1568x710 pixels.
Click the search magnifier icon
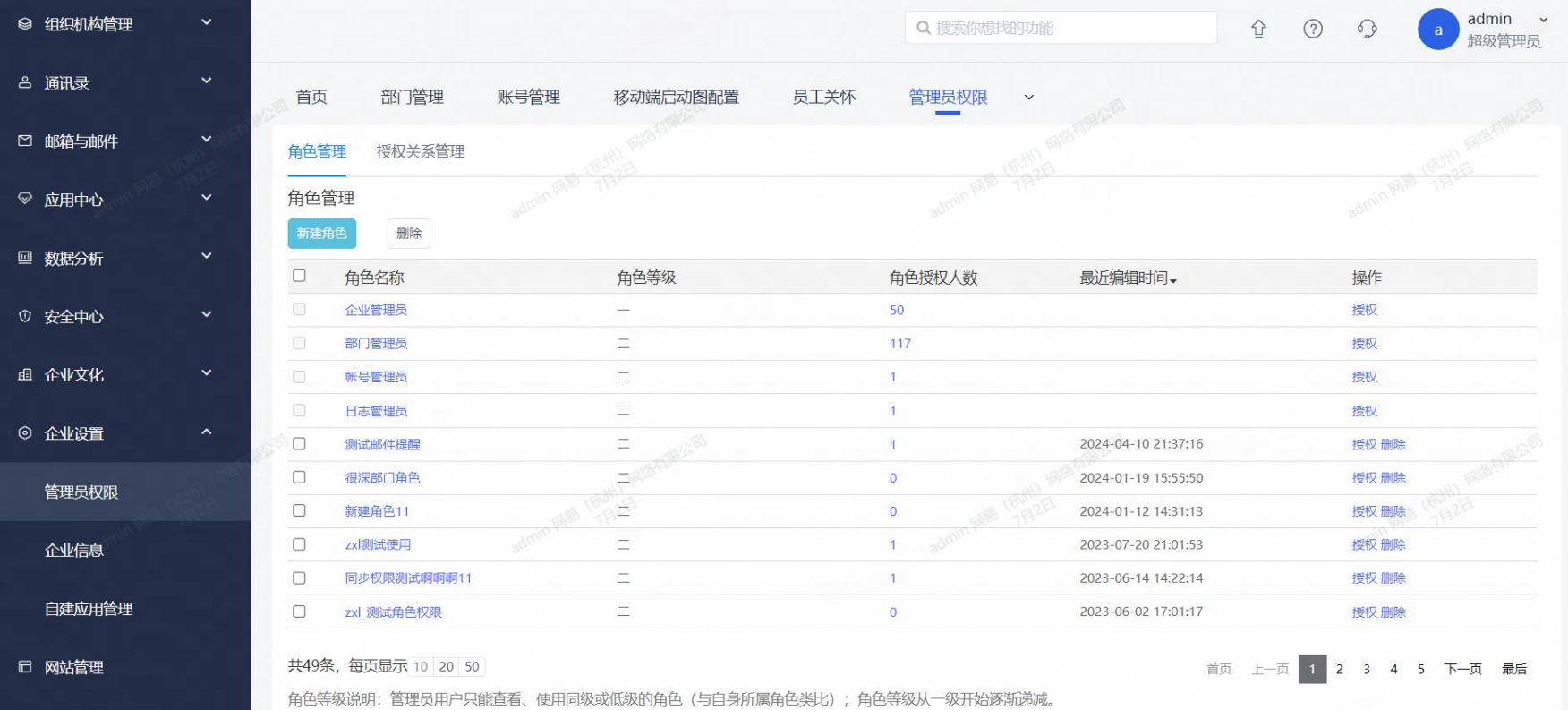coord(924,28)
